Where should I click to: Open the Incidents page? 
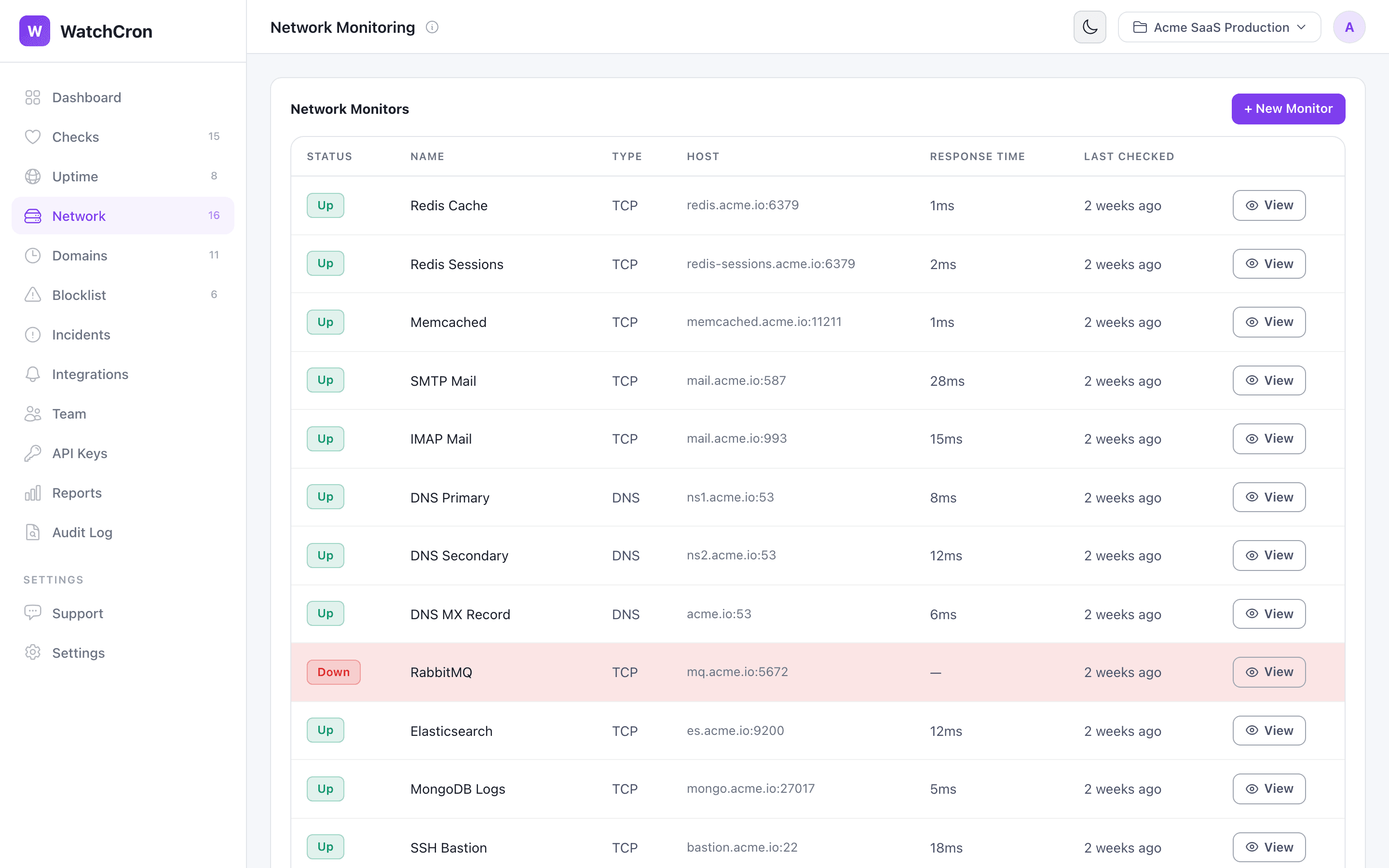click(x=123, y=335)
